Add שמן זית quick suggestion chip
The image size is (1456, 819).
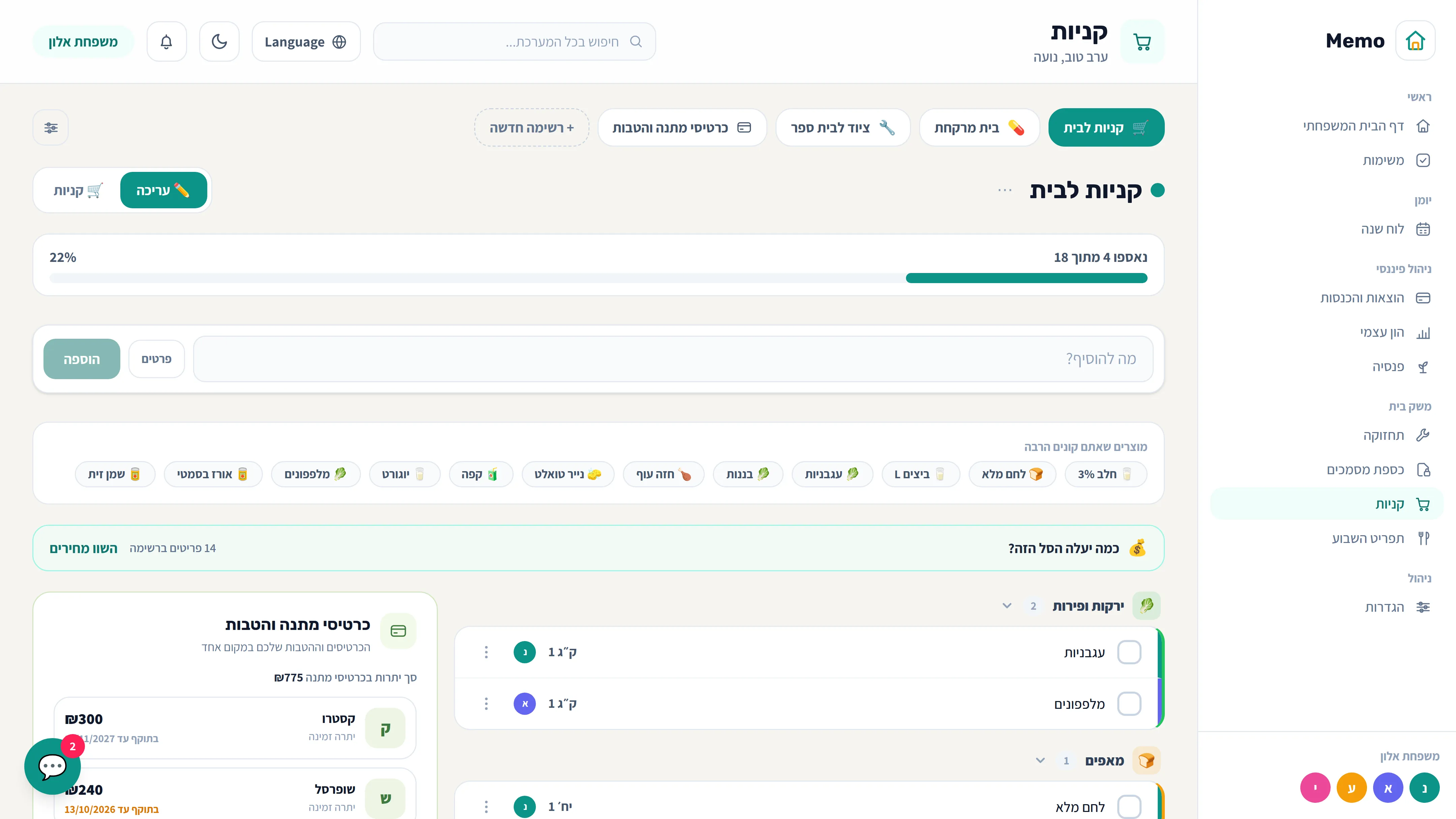click(x=115, y=474)
